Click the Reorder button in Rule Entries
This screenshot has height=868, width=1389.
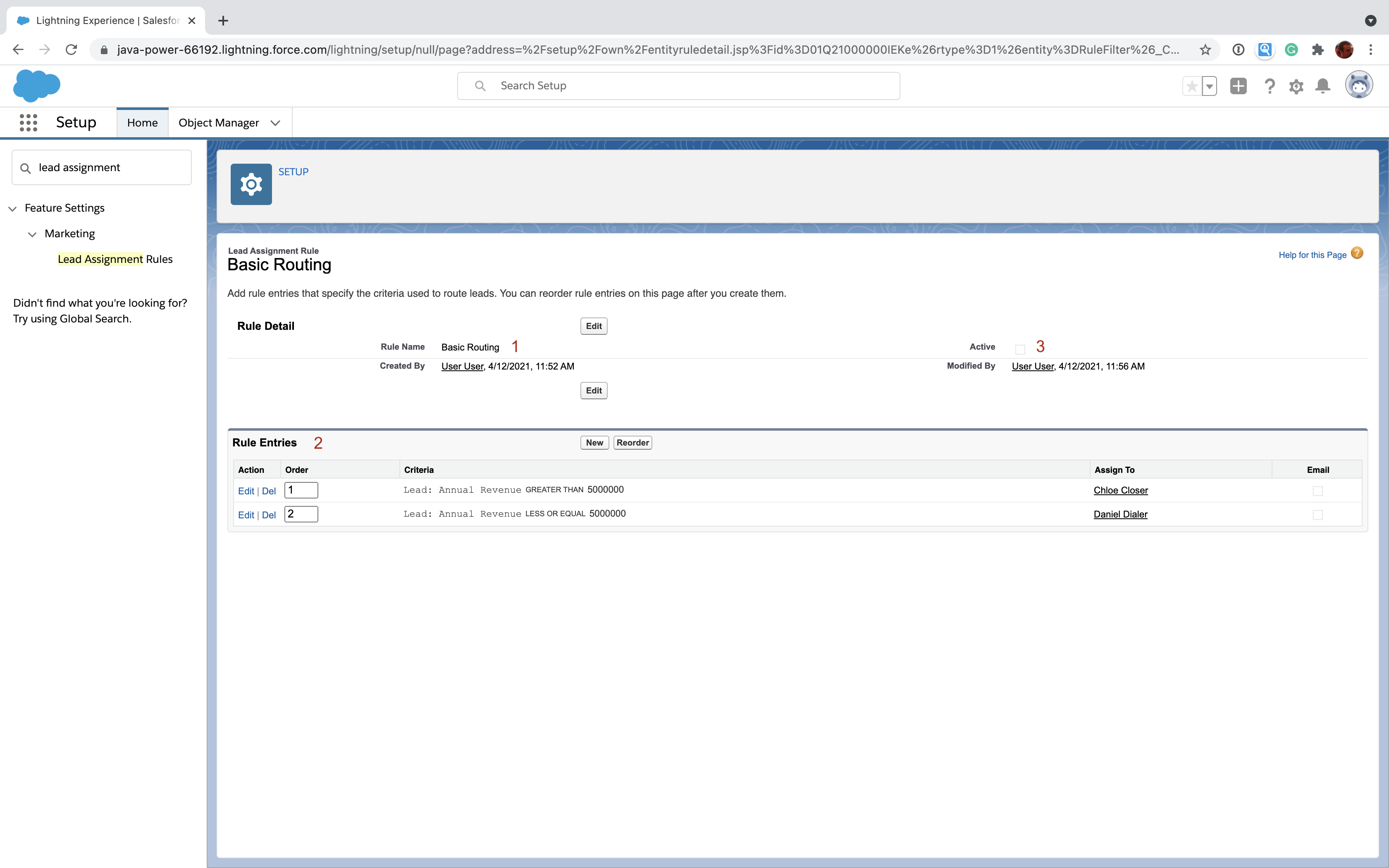coord(633,442)
